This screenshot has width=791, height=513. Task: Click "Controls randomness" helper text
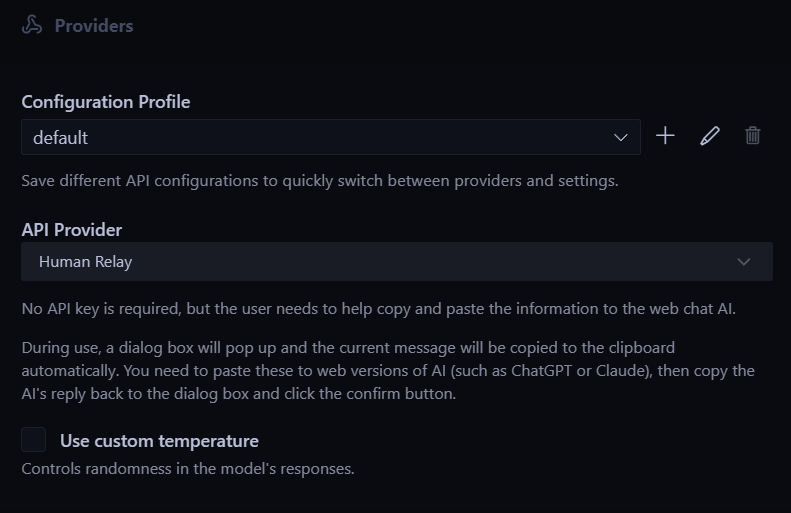click(x=188, y=468)
